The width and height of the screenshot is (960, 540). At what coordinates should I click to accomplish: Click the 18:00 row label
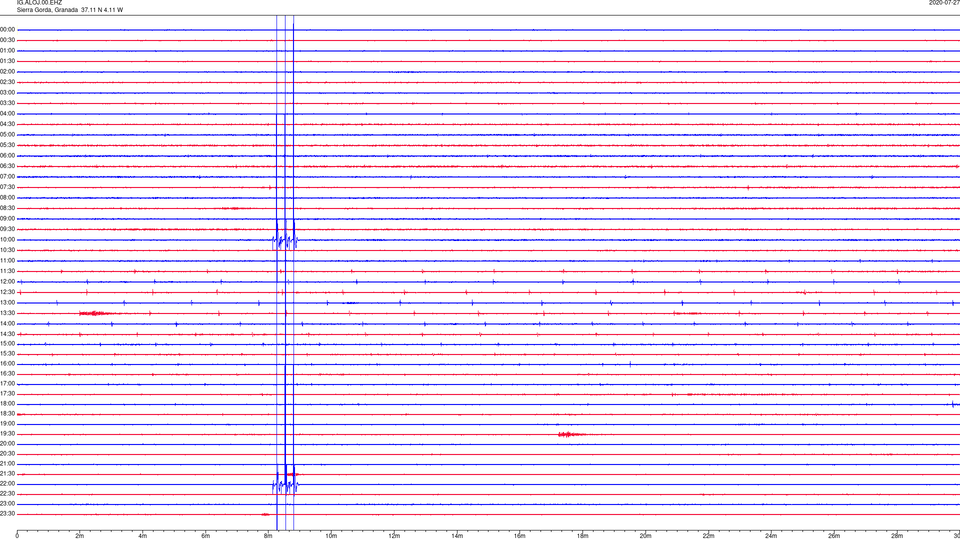[x=7, y=404]
